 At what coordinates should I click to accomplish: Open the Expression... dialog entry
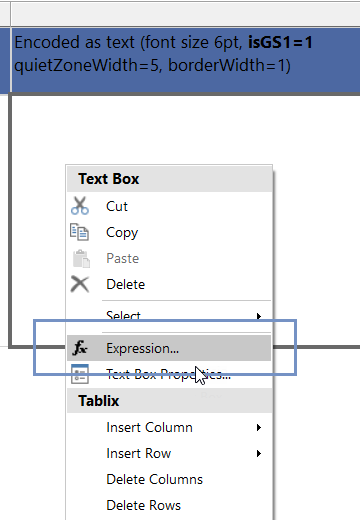pyautogui.click(x=170, y=348)
